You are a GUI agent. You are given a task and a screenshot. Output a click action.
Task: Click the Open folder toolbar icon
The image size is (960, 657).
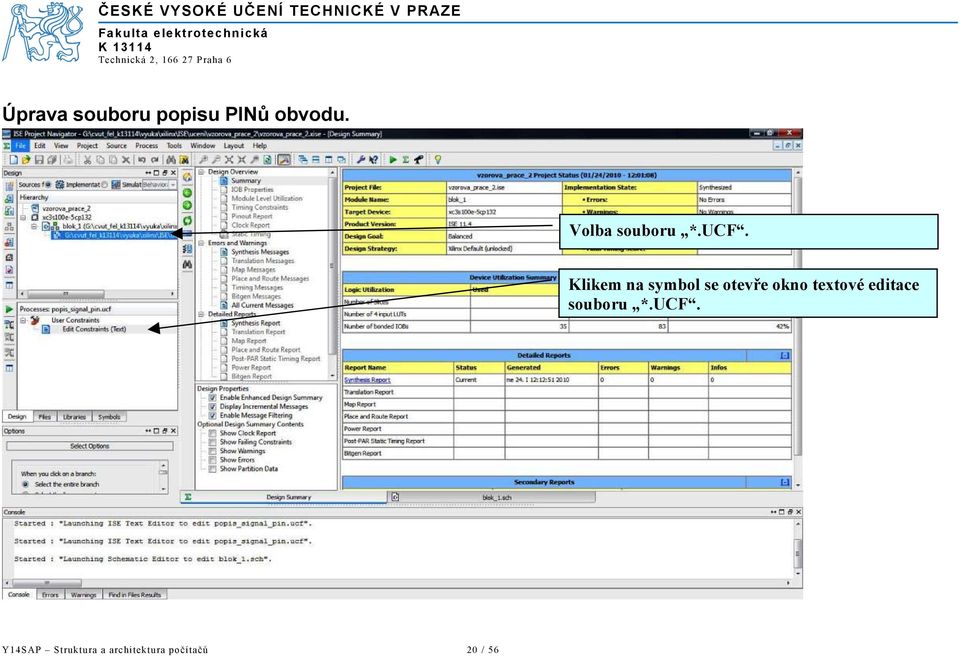[x=26, y=160]
